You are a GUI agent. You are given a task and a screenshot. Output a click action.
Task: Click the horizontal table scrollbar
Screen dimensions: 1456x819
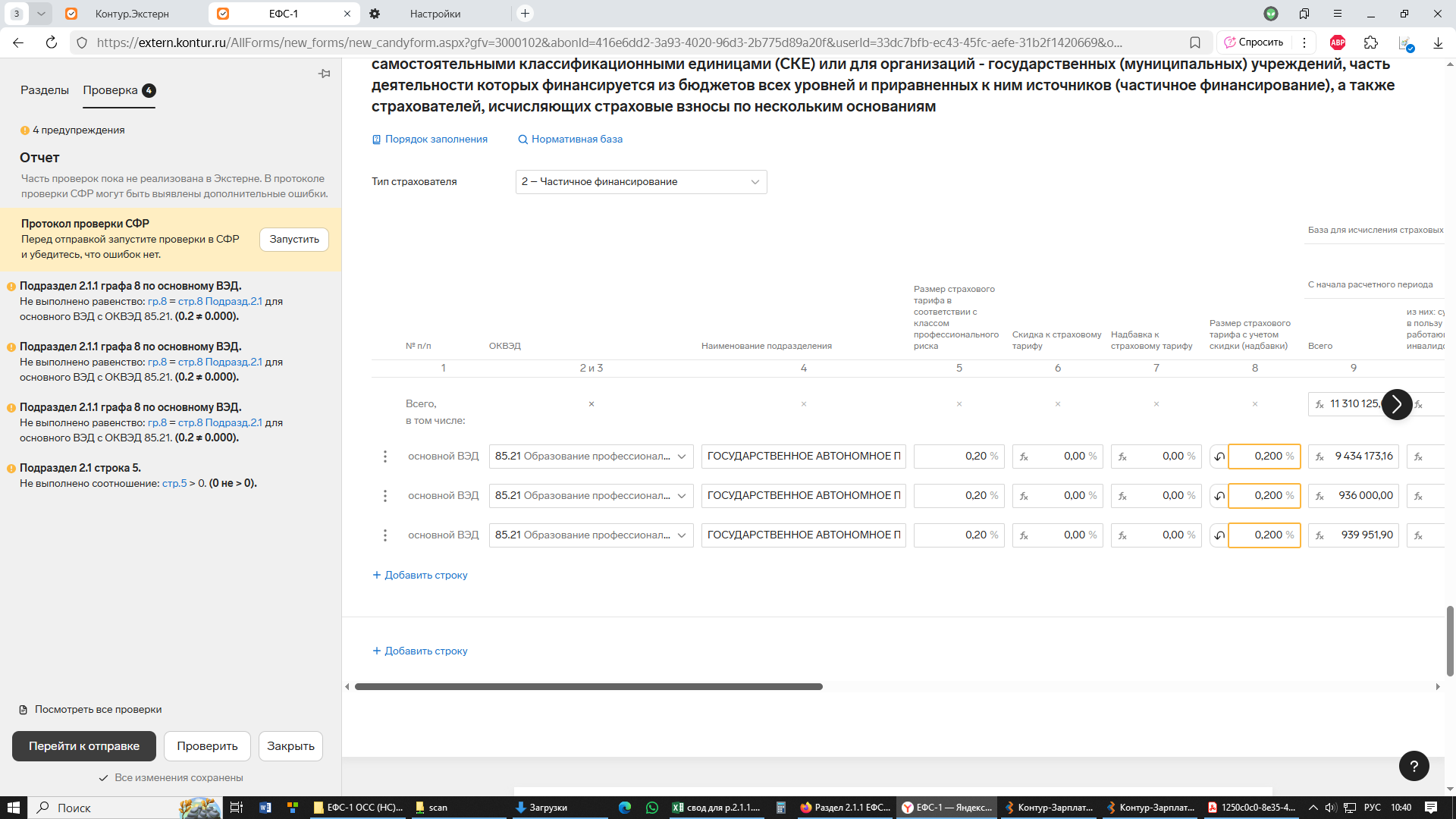(x=588, y=687)
